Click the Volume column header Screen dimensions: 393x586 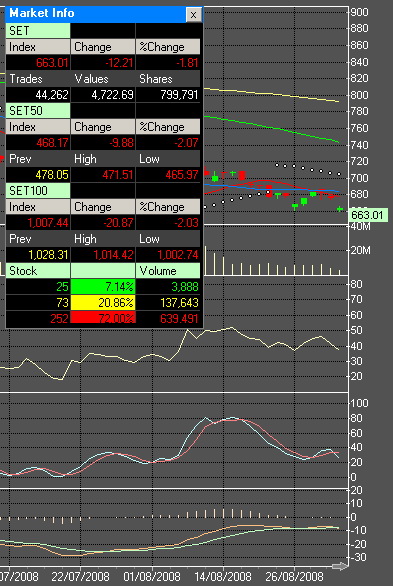click(x=168, y=271)
